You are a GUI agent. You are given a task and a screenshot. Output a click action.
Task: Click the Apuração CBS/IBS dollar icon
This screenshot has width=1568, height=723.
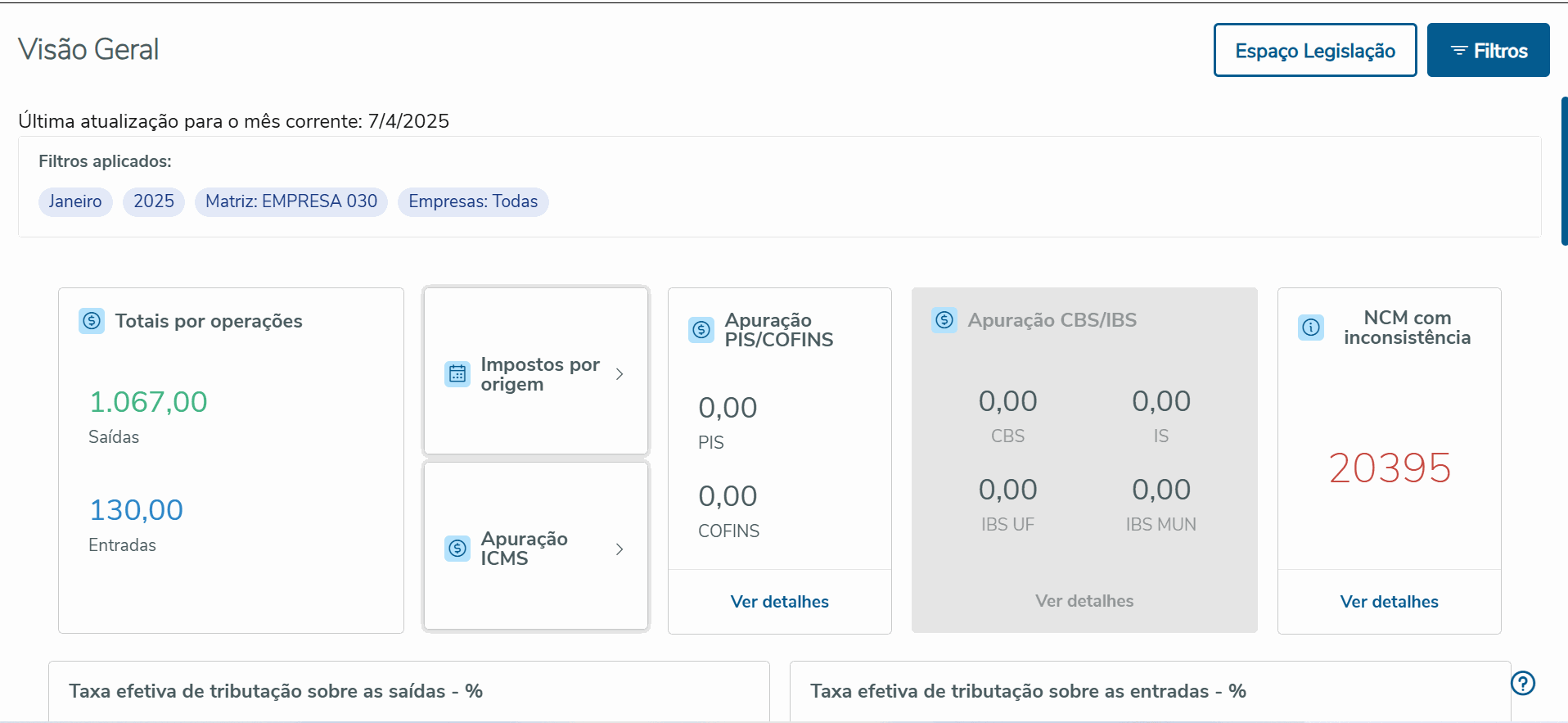click(944, 320)
